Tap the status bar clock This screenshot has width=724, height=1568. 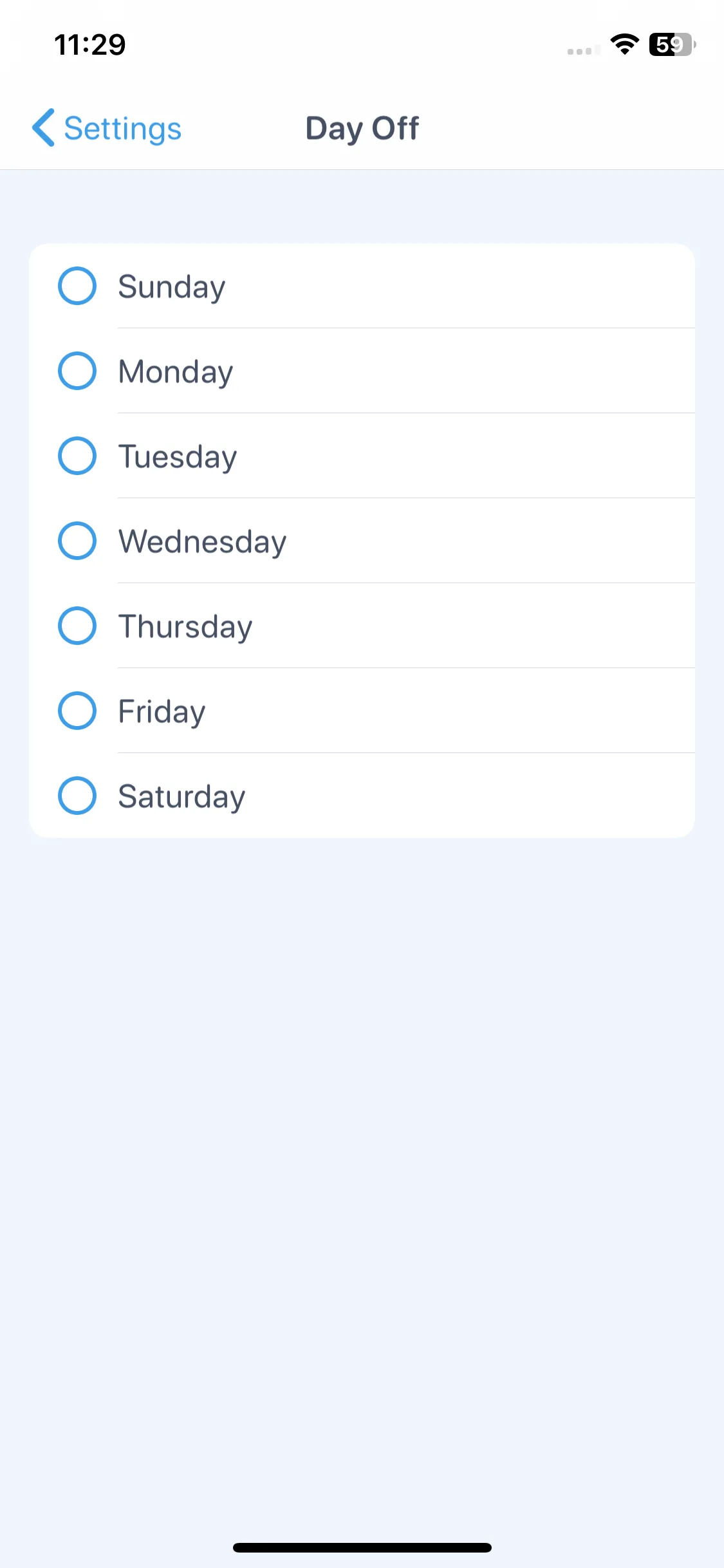click(90, 44)
